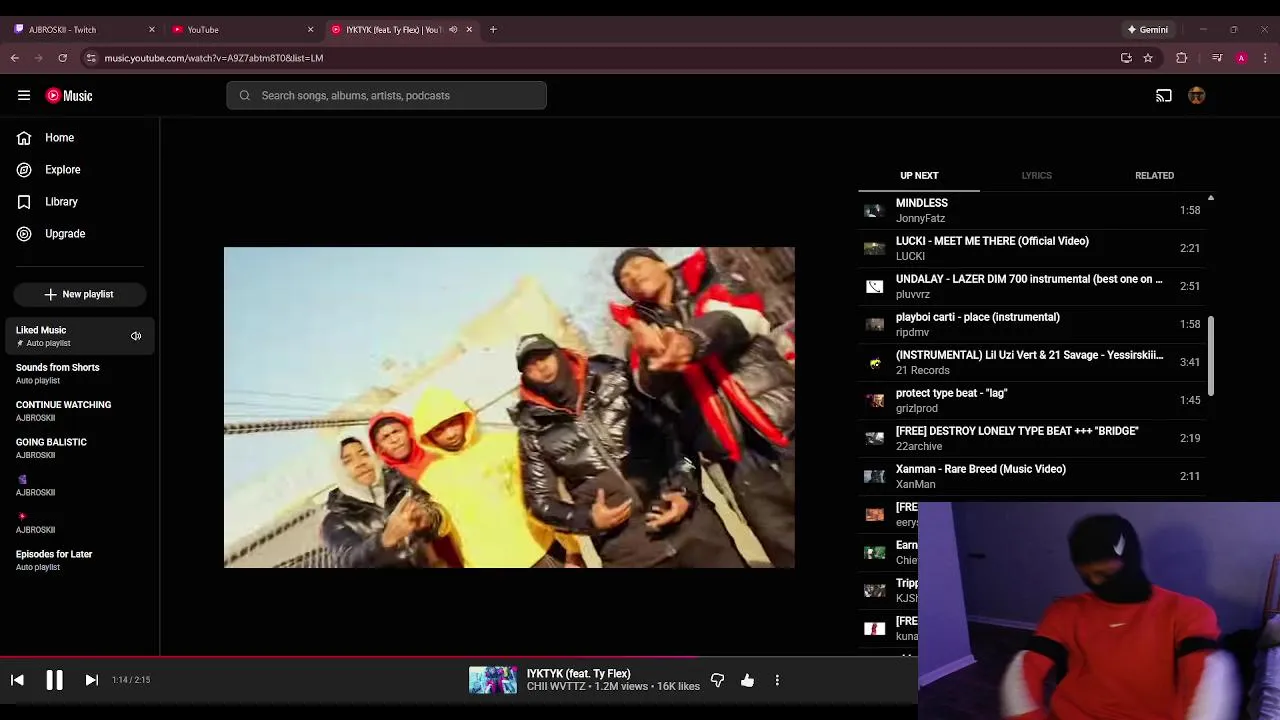This screenshot has height=720, width=1280.
Task: Open the Chrome extensions puzzle icon
Action: pyautogui.click(x=1181, y=58)
